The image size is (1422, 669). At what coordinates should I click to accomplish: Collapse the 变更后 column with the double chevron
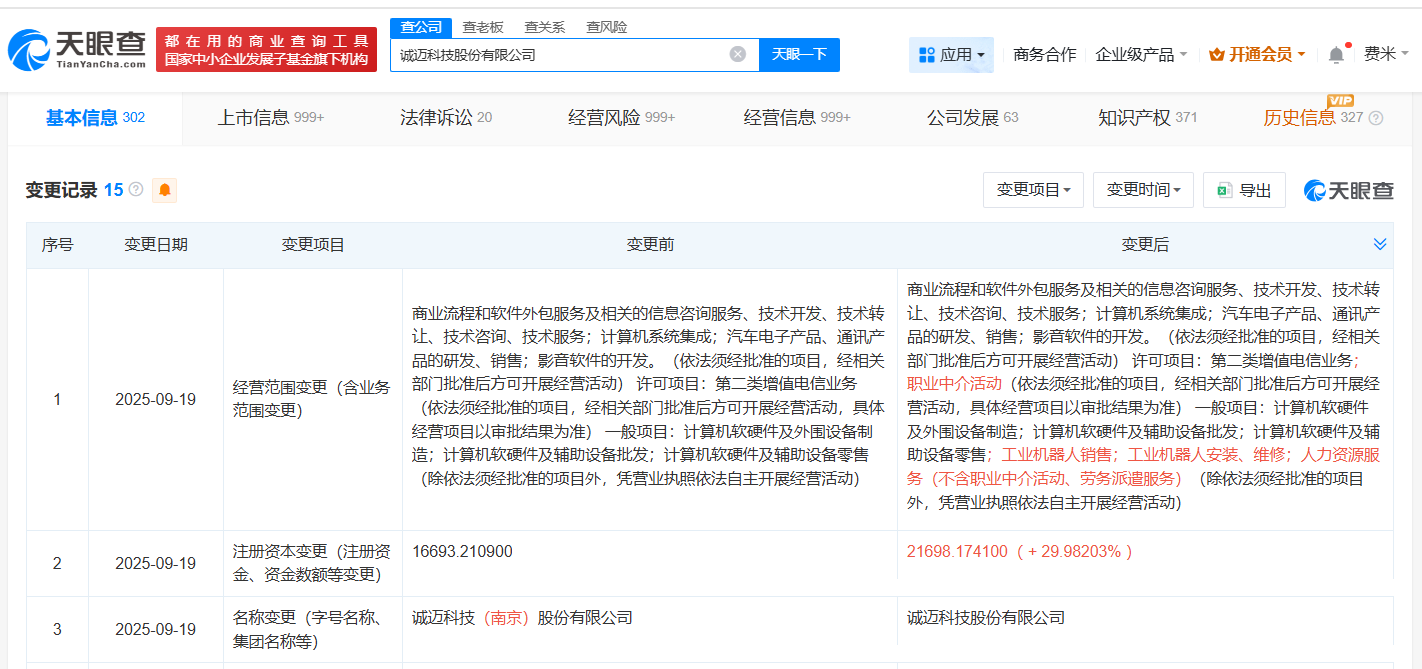[1380, 243]
